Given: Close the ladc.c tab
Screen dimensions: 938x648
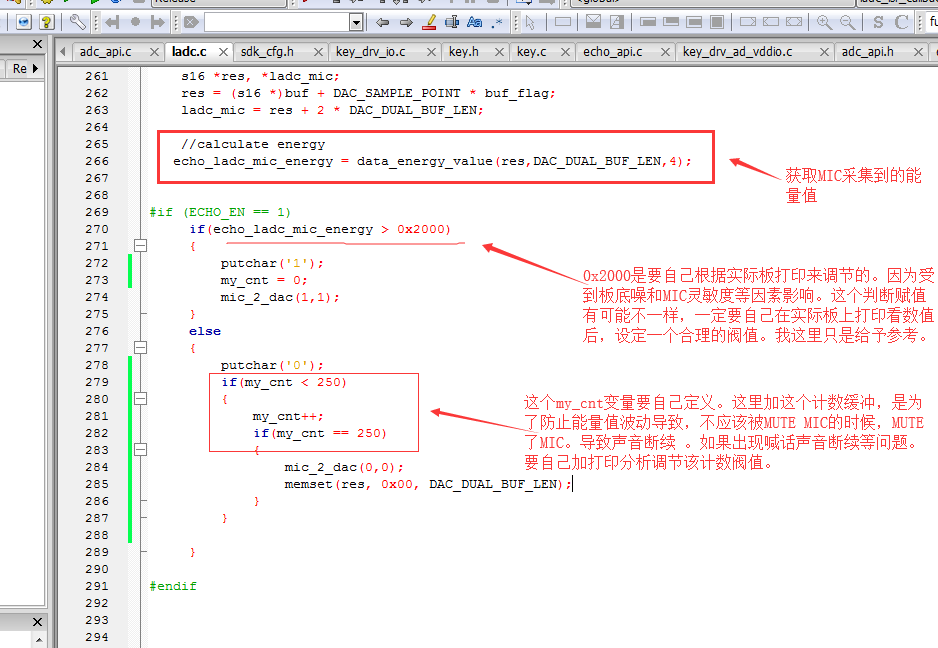Looking at the screenshot, I should [x=223, y=53].
